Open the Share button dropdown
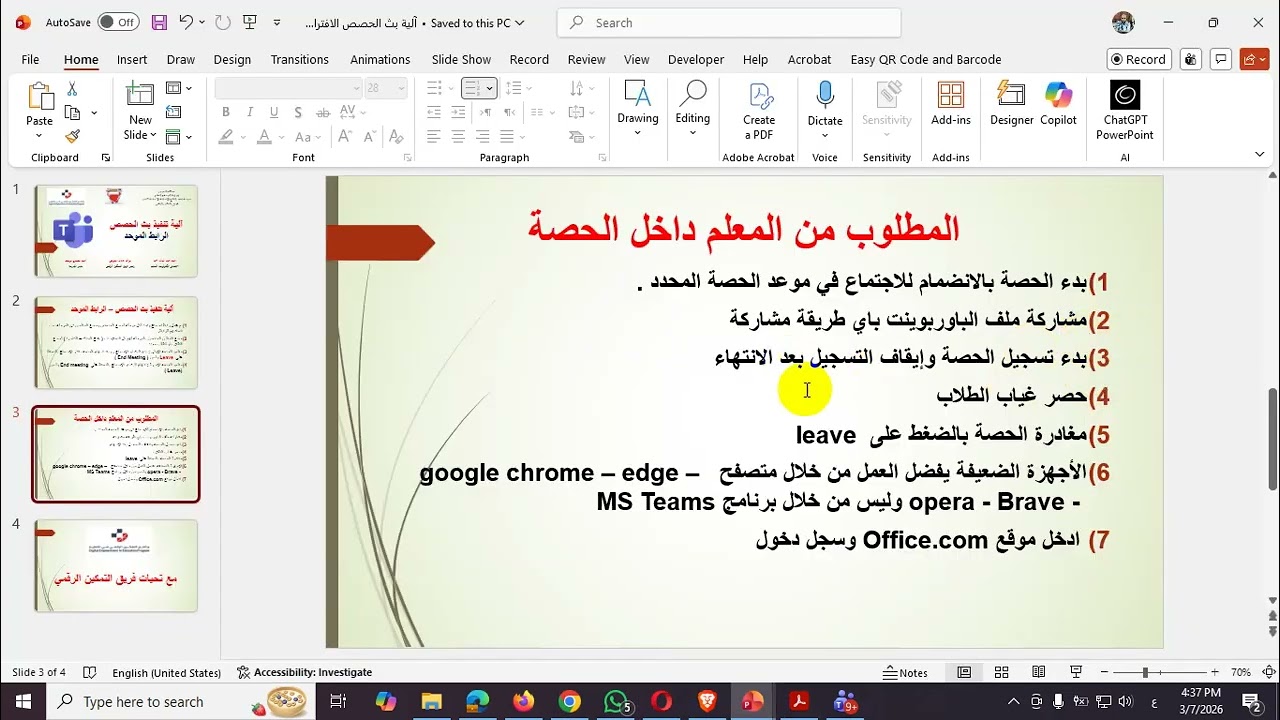1280x720 pixels. click(1254, 59)
